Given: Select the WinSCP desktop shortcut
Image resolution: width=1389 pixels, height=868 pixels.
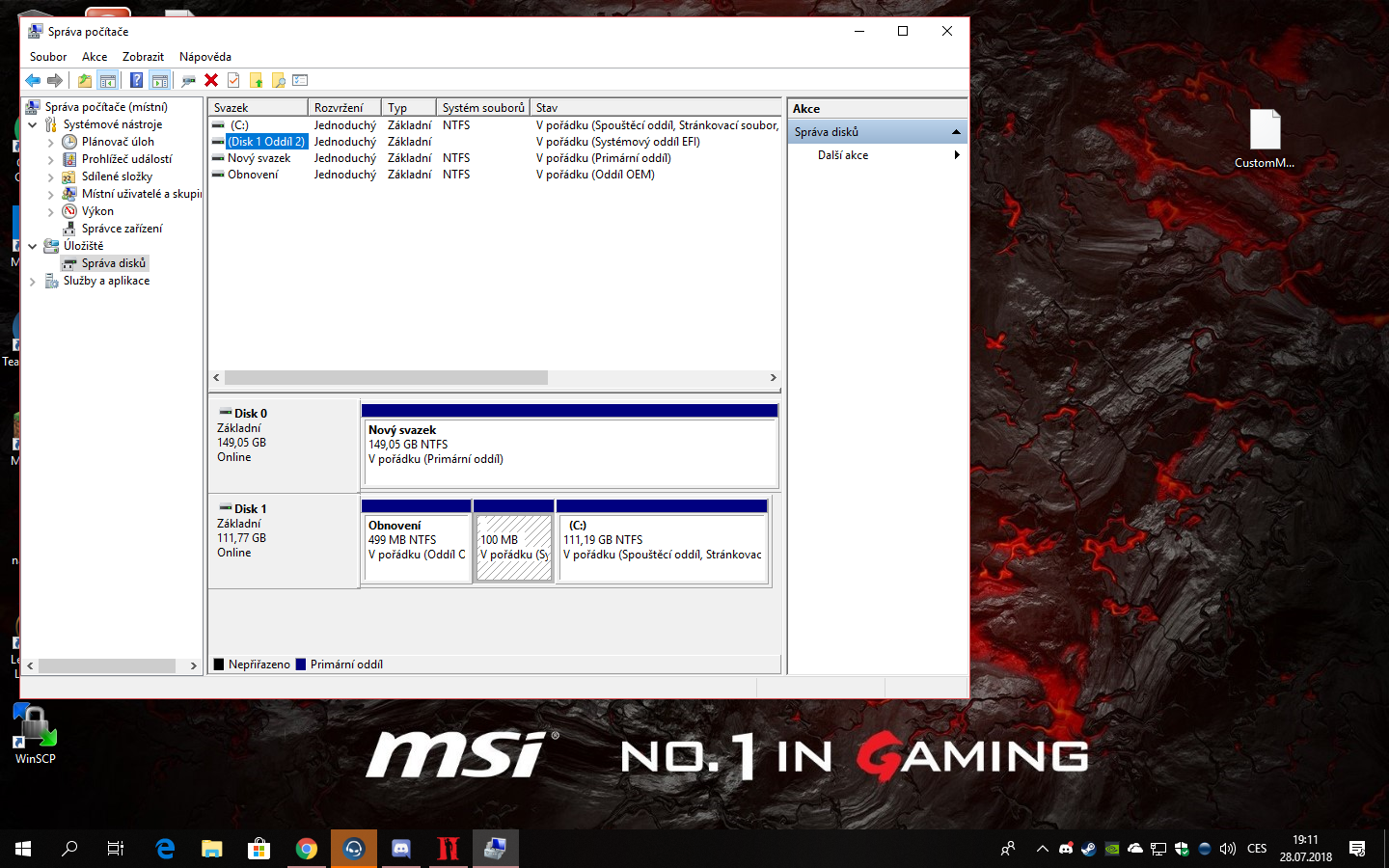Looking at the screenshot, I should coord(35,735).
